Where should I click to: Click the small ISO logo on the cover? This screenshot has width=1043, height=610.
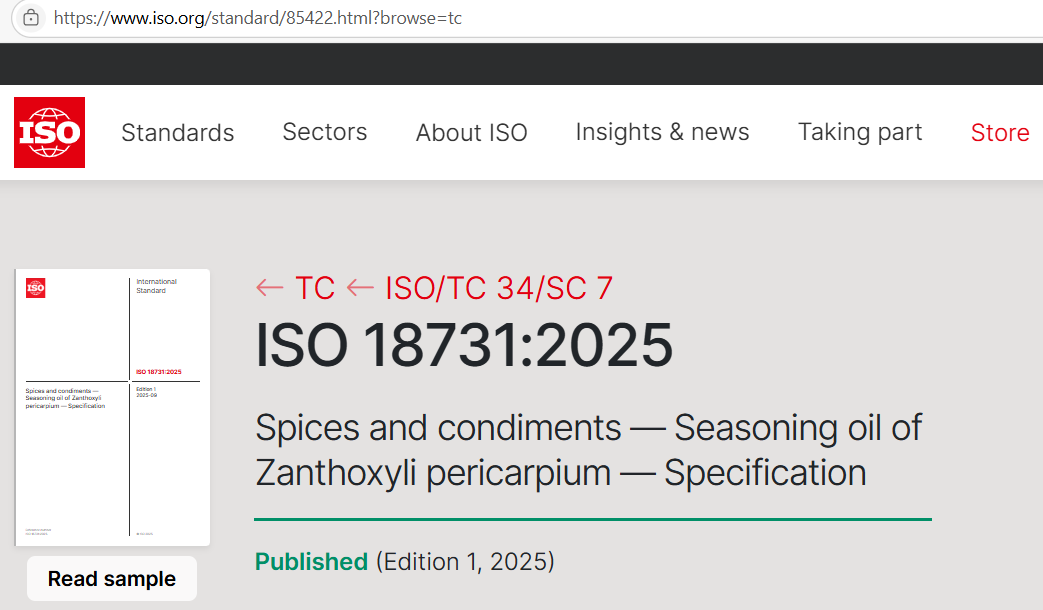pos(36,288)
